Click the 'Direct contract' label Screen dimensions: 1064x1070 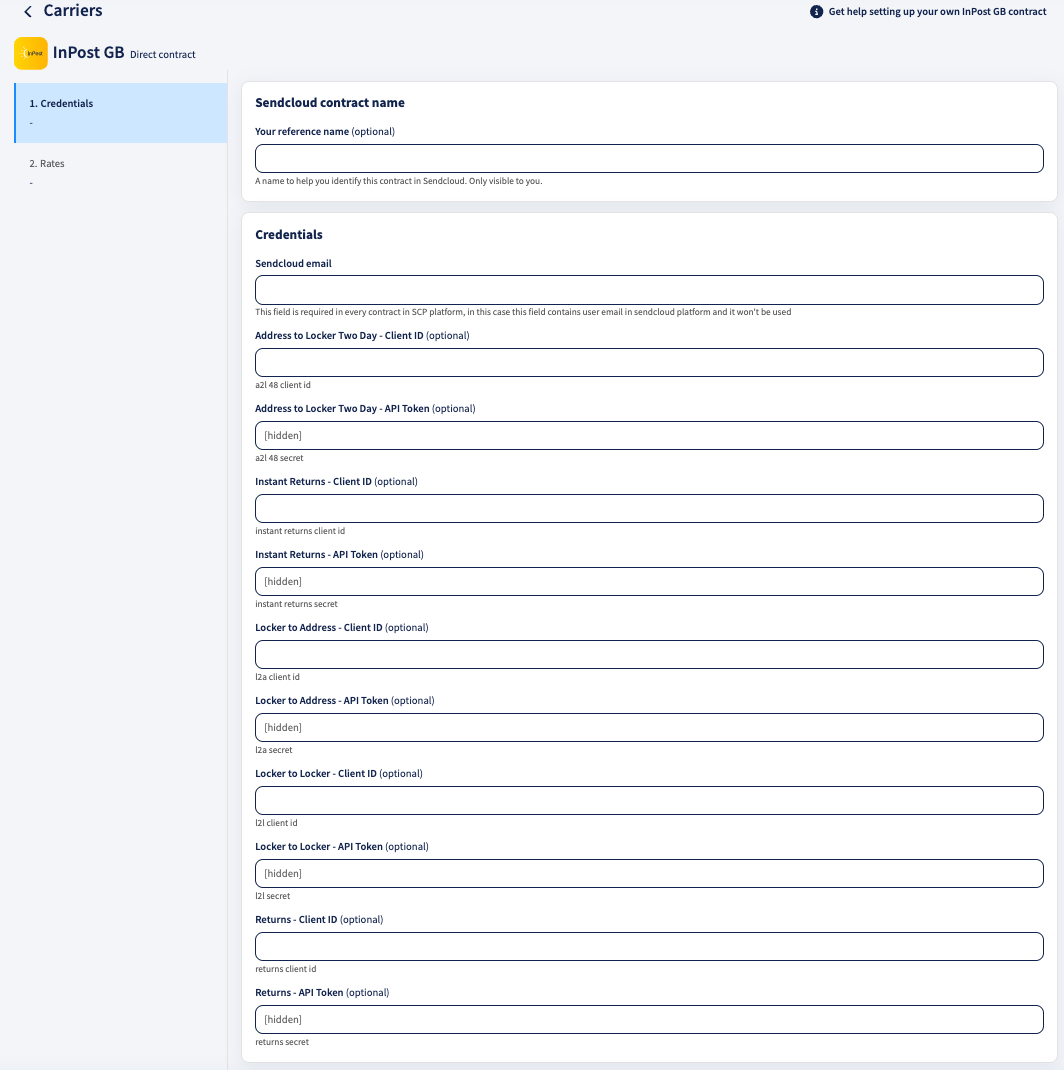[x=162, y=55]
